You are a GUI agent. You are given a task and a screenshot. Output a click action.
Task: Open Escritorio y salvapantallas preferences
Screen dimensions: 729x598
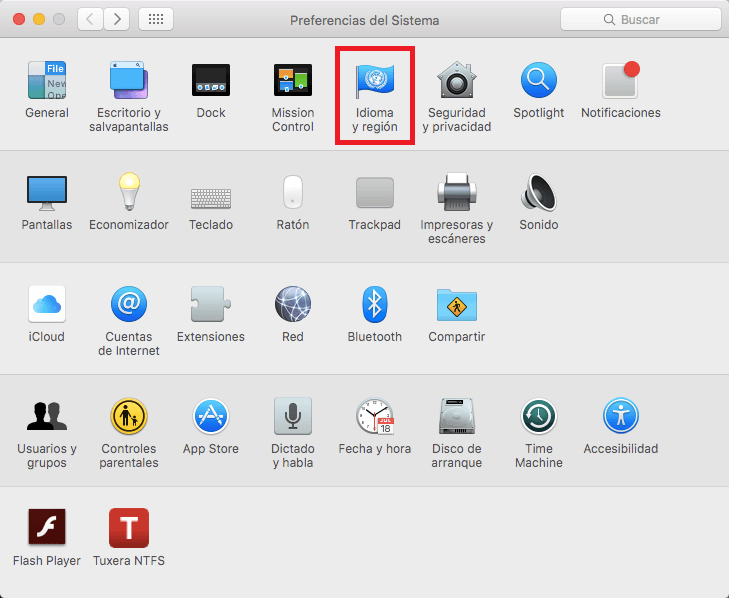tap(129, 80)
